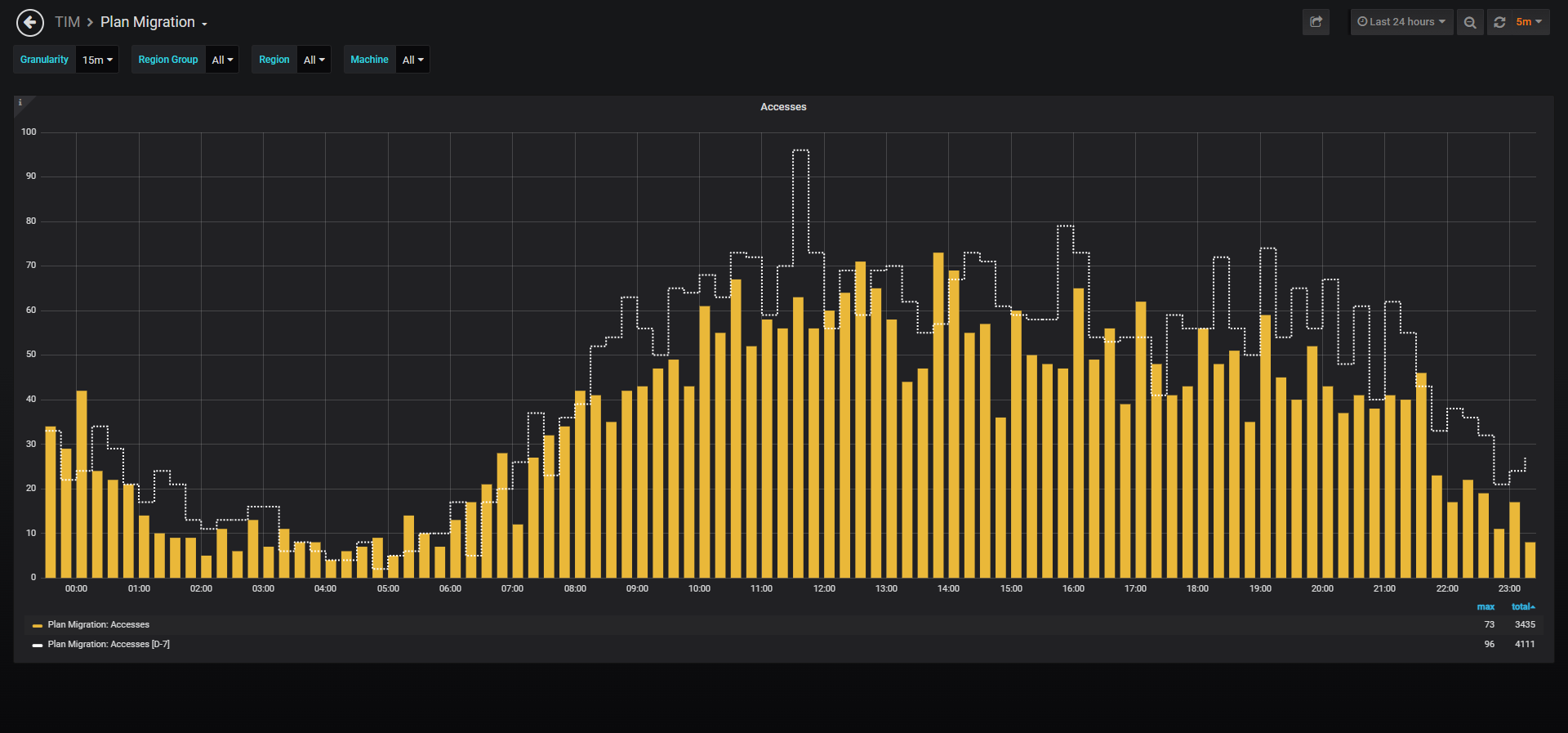Click the Granularity variable label
The width and height of the screenshot is (1568, 733).
coord(44,60)
